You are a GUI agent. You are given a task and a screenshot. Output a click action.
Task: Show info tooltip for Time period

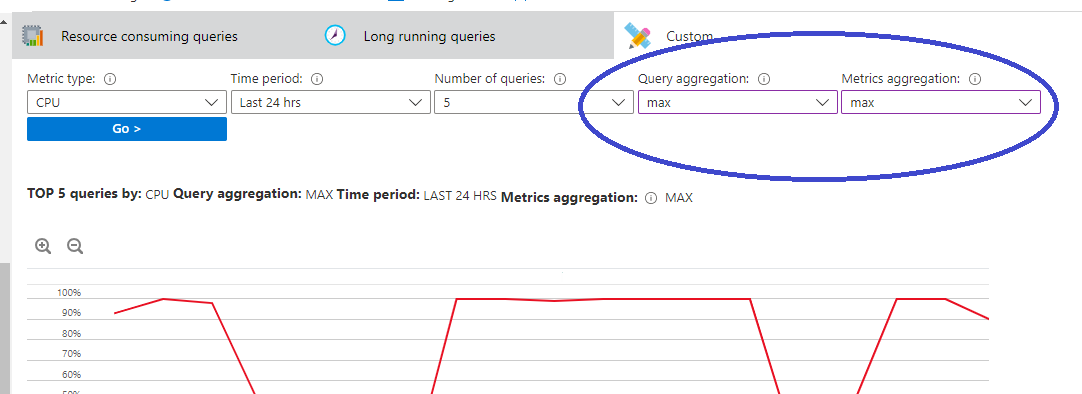coord(317,79)
